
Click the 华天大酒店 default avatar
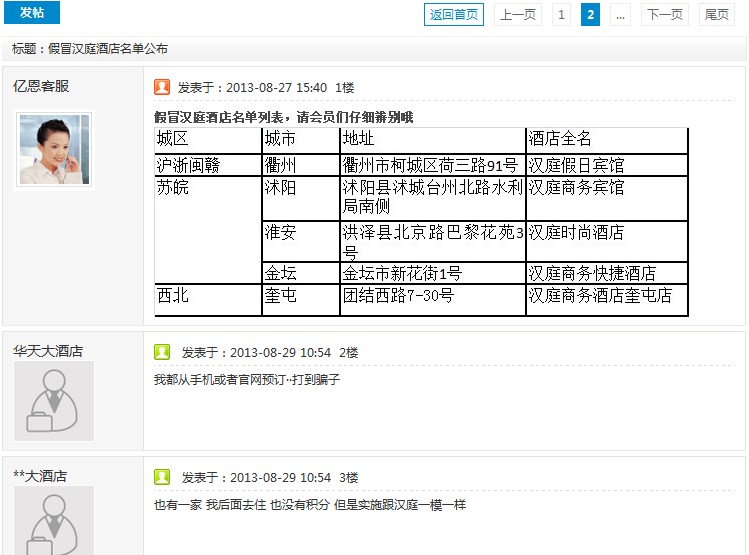[x=54, y=400]
